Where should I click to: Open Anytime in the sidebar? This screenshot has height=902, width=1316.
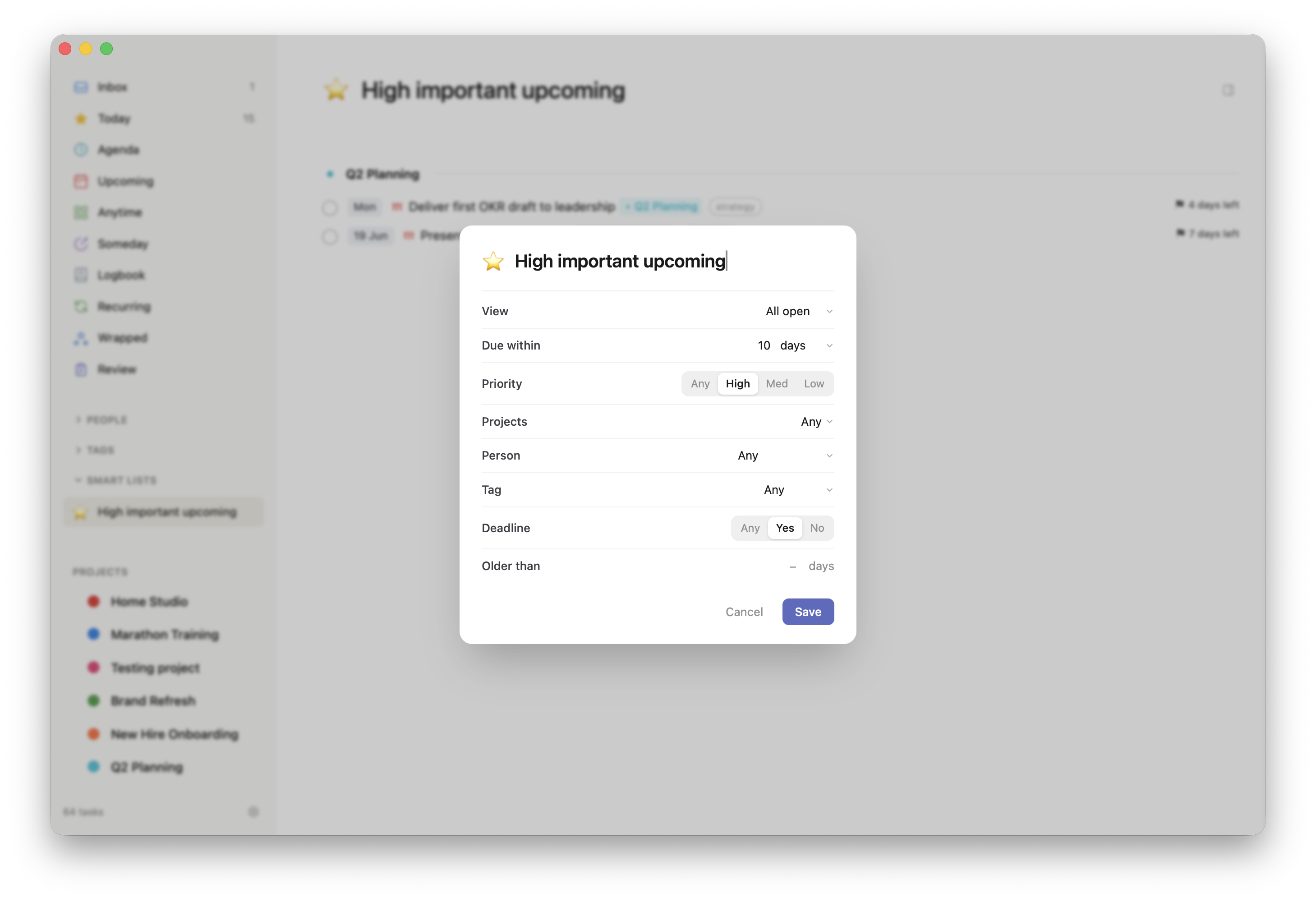[164, 212]
